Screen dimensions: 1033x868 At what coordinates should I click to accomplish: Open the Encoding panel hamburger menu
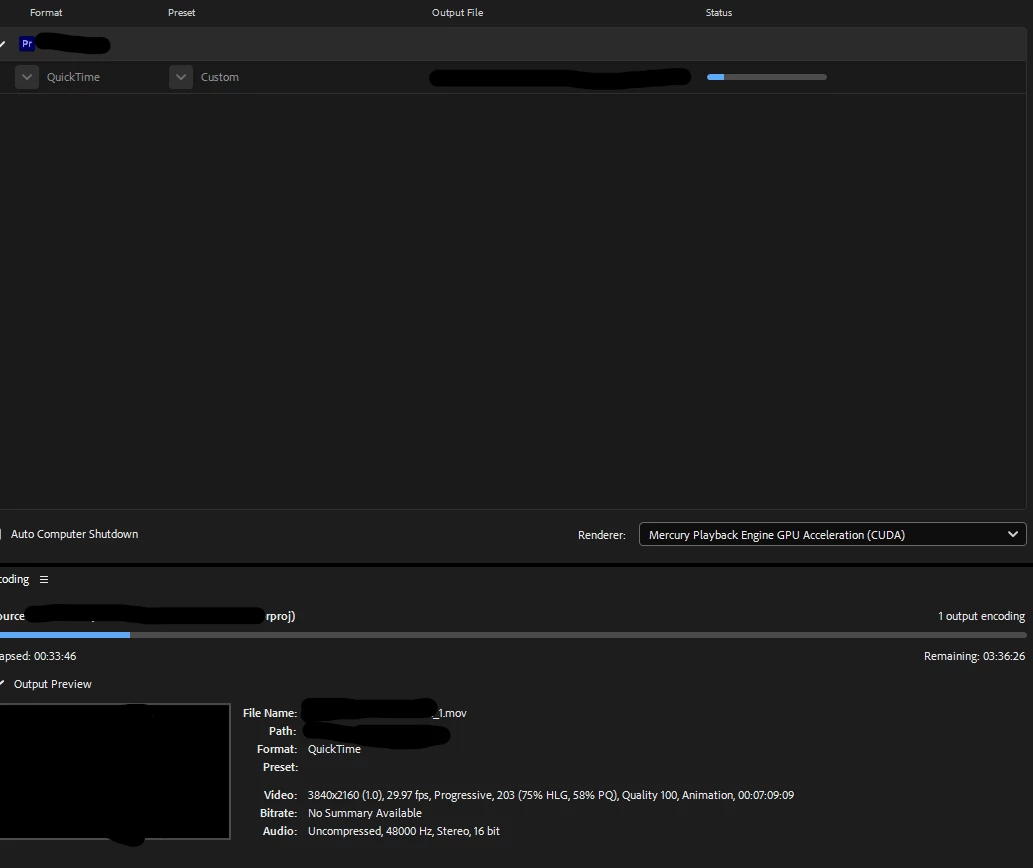tap(44, 580)
